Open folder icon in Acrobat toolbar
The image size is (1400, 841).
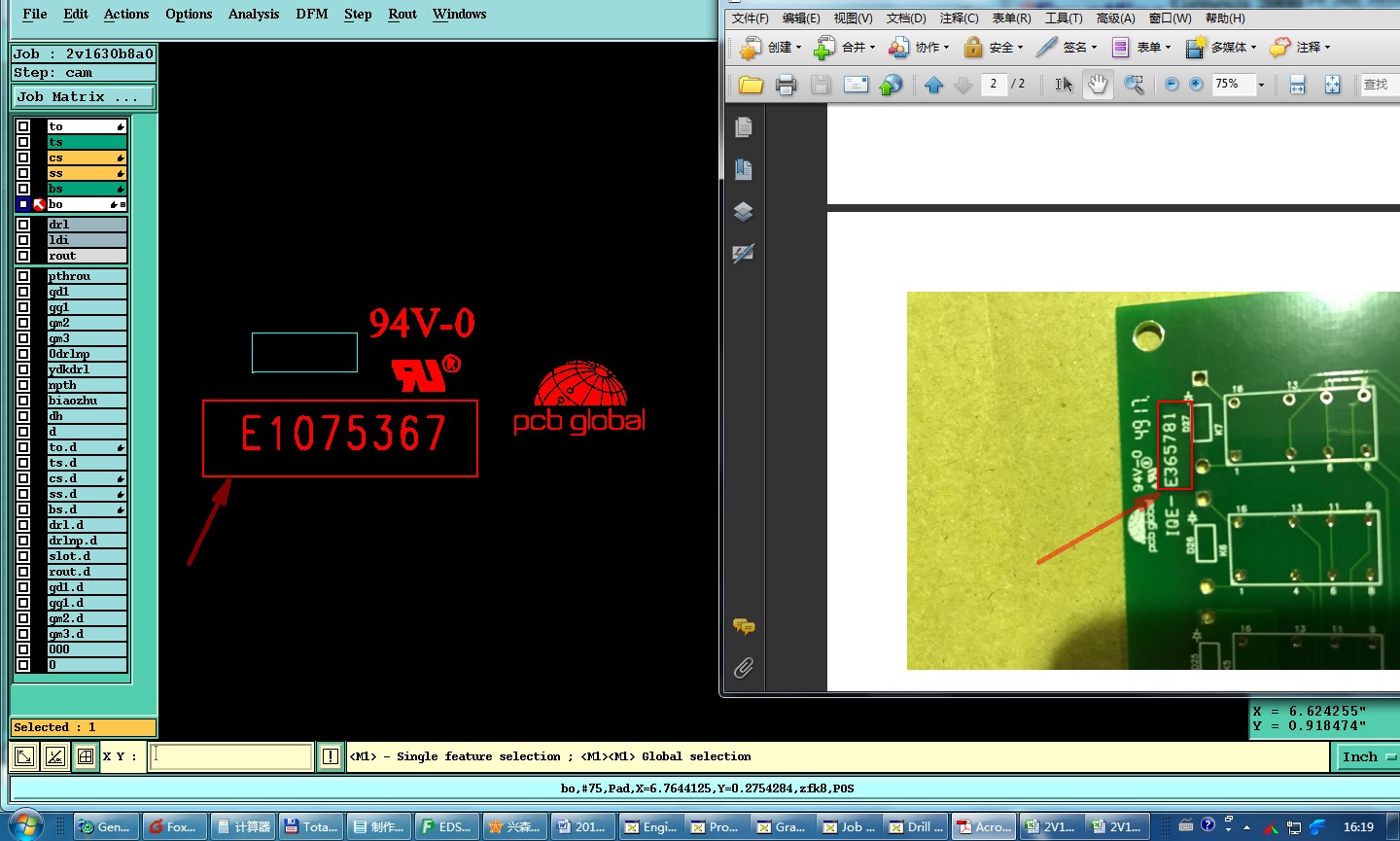(751, 85)
